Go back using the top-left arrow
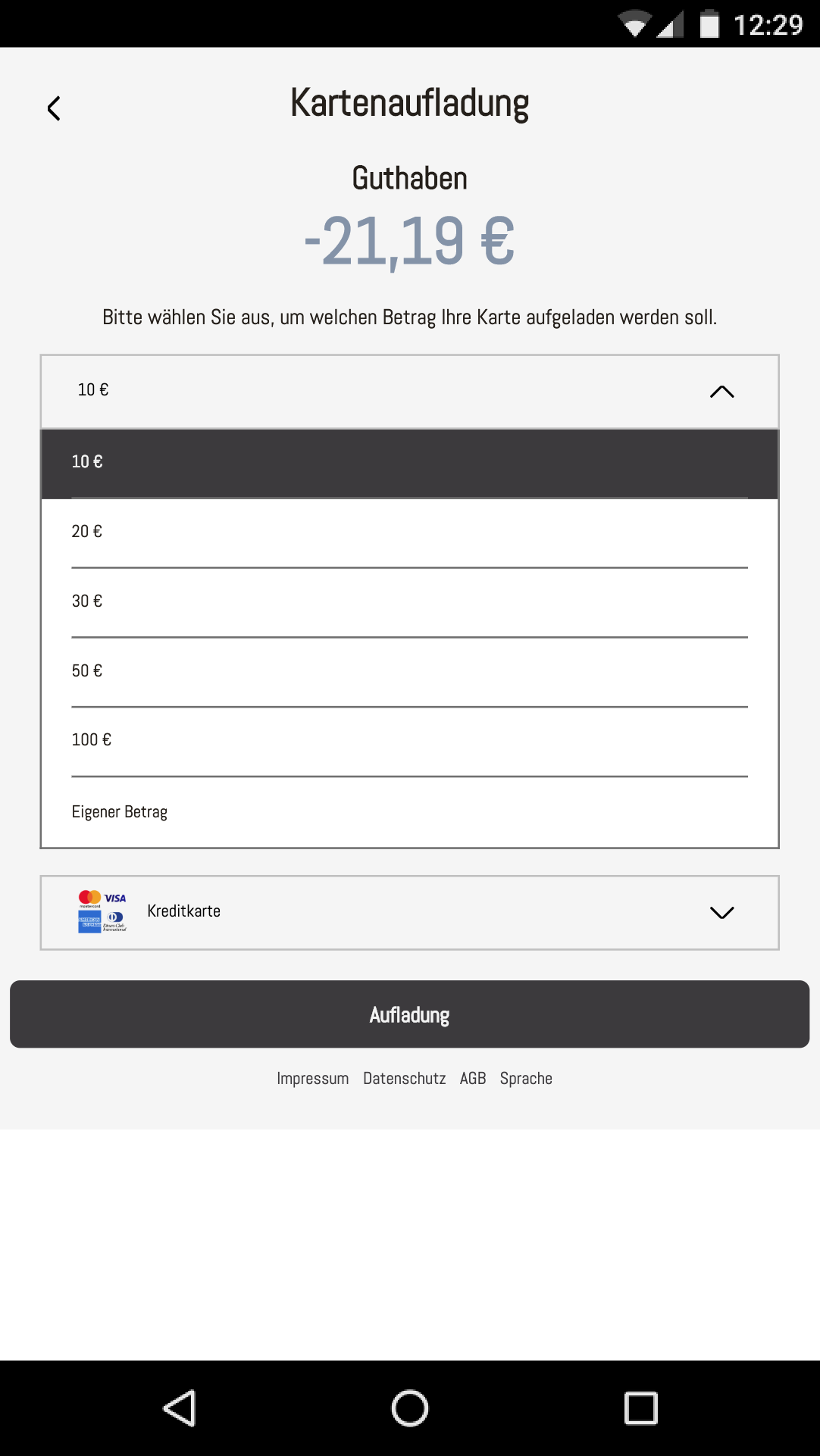Screen dimensions: 820x1456 [54, 108]
